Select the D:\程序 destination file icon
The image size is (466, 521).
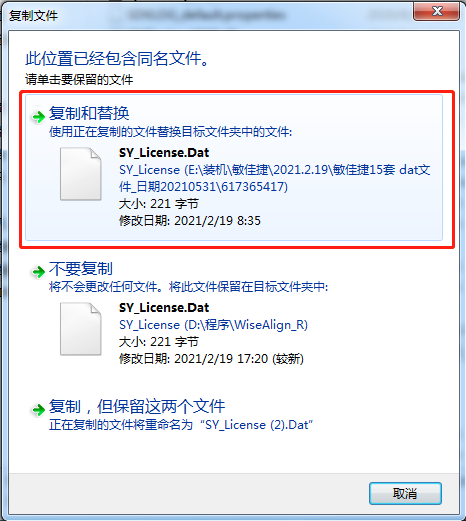[81, 329]
